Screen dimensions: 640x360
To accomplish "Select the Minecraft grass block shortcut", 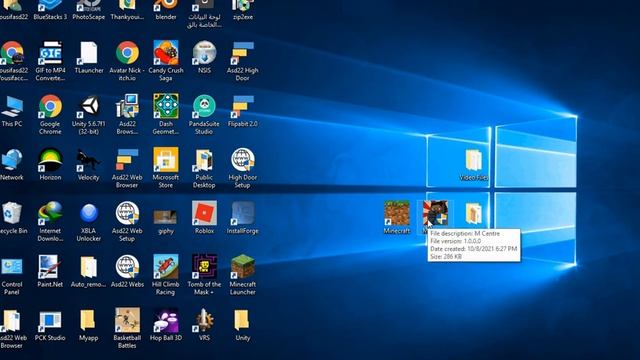I will [397, 217].
